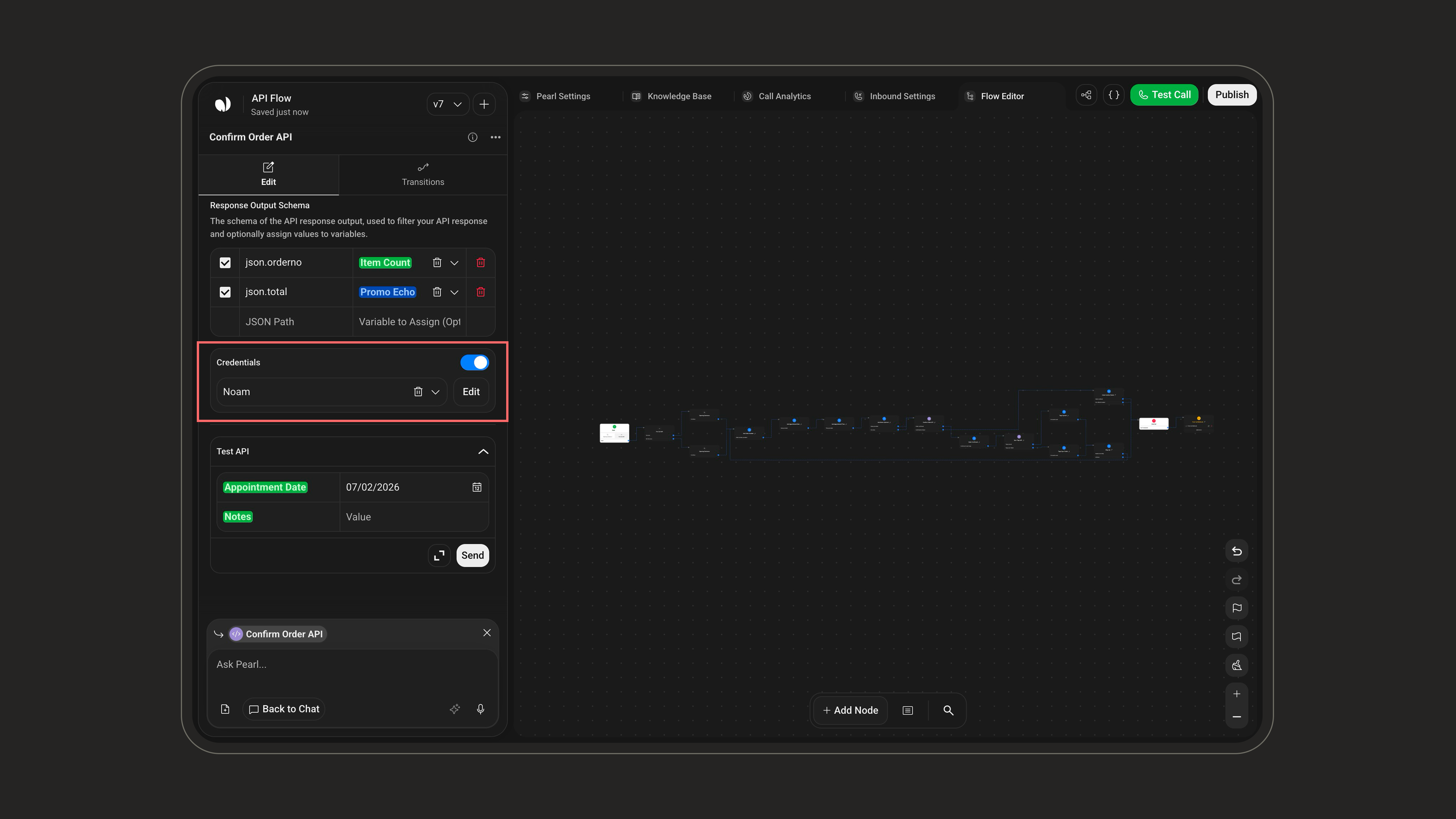Clear the Promo Echo variable assignment

point(437,292)
